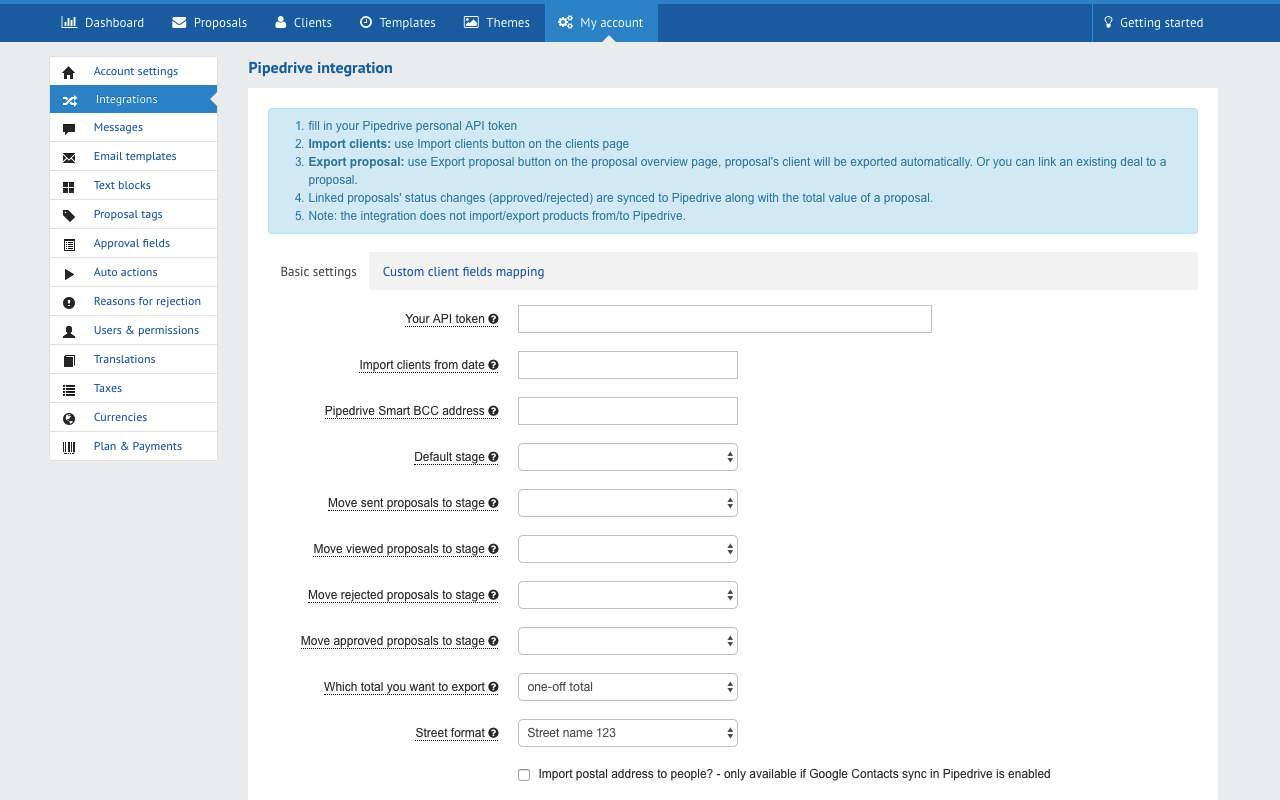Open Move viewed proposals to stage dropdown
Screen dimensions: 1280x800
[x=628, y=549]
